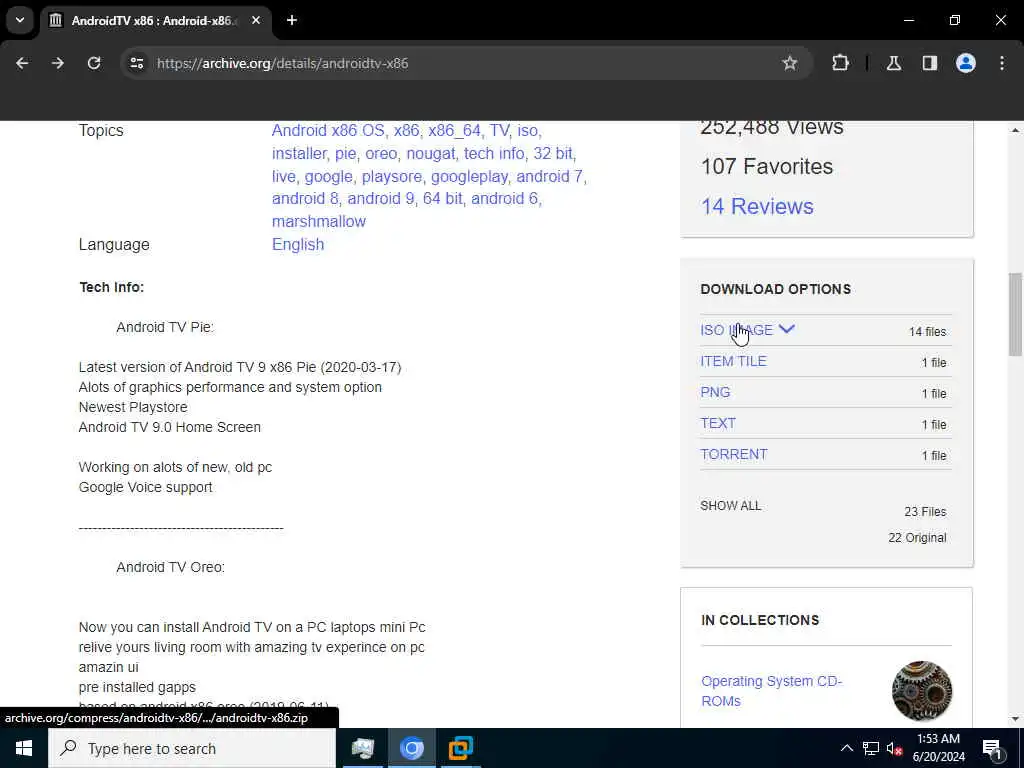Open the muted volume tray icon
The image size is (1024, 768).
894,748
